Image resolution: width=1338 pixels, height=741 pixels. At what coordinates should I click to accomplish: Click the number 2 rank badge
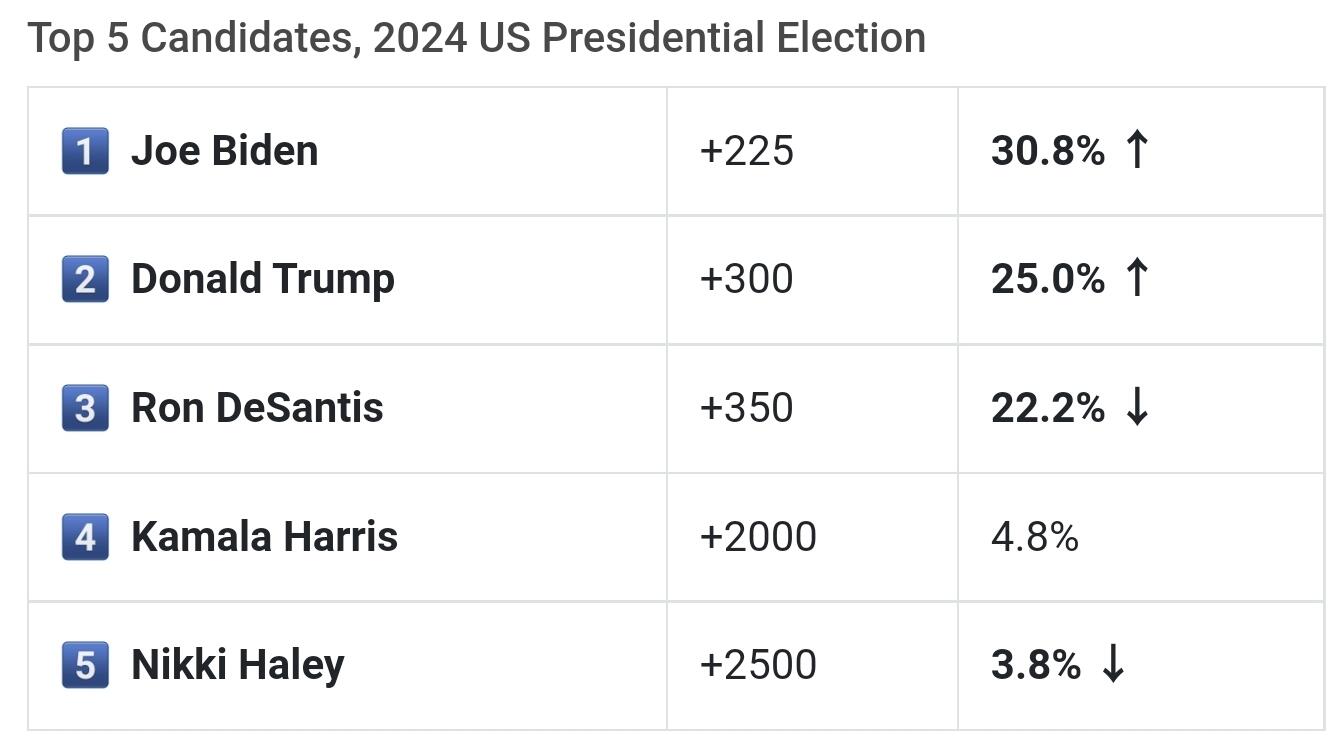pyautogui.click(x=85, y=279)
